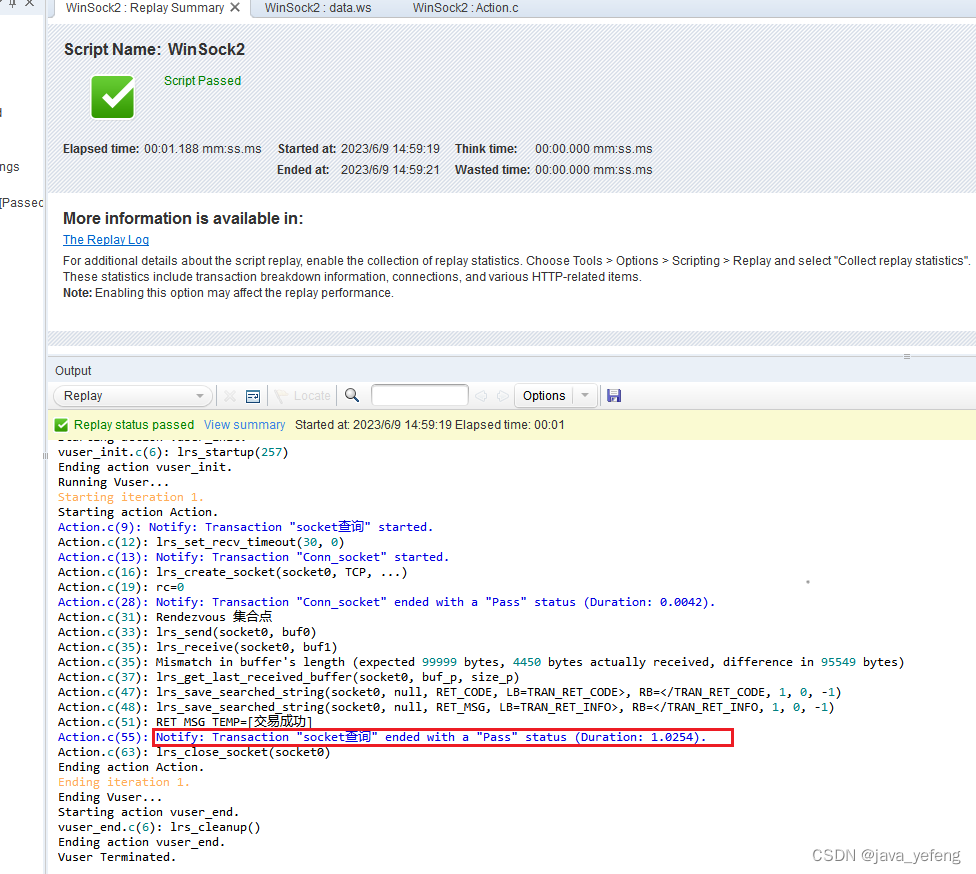976x874 pixels.
Task: Expand the Options dropdown arrow
Action: point(585,396)
